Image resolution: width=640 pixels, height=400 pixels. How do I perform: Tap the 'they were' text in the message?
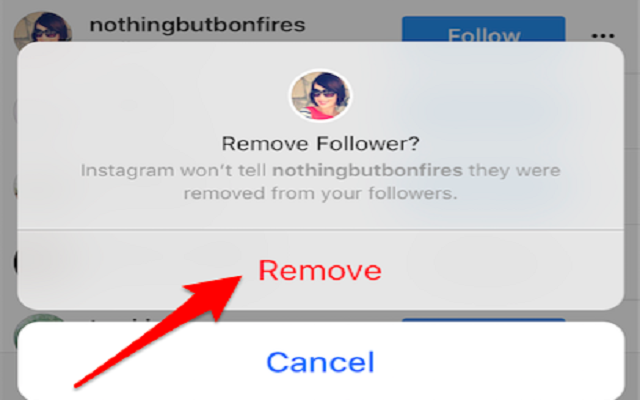(x=514, y=170)
